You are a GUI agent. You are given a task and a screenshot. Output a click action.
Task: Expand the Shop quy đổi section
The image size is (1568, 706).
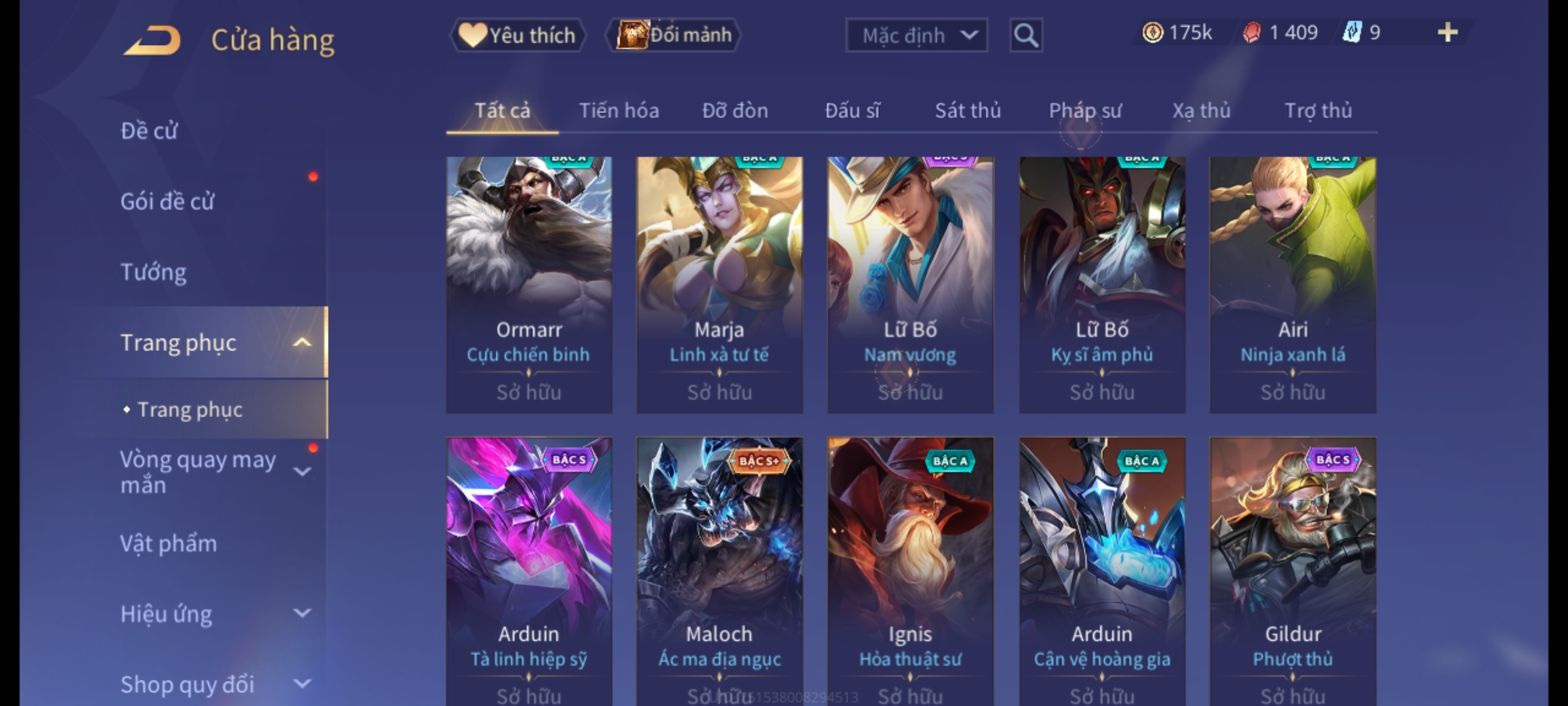302,684
